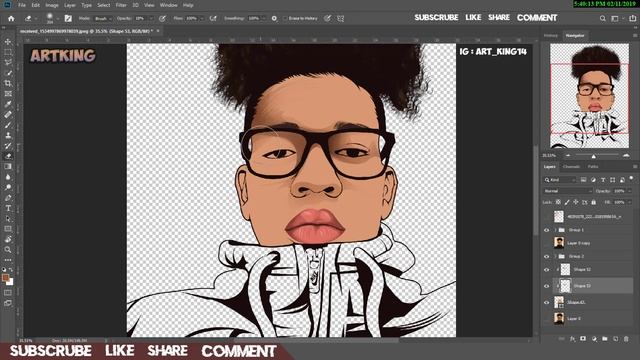Toggle pressure for opacity button
The image size is (640, 360).
(162, 18)
